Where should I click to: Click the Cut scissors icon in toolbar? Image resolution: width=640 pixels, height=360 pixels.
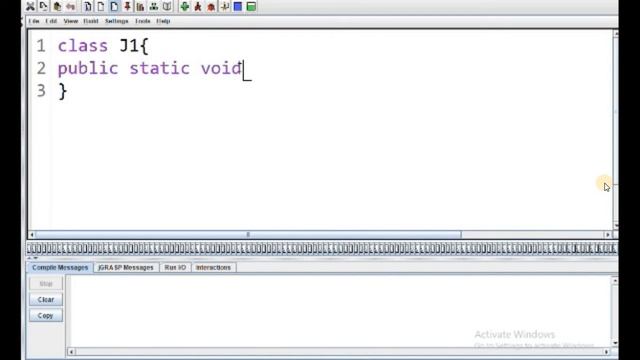point(30,6)
